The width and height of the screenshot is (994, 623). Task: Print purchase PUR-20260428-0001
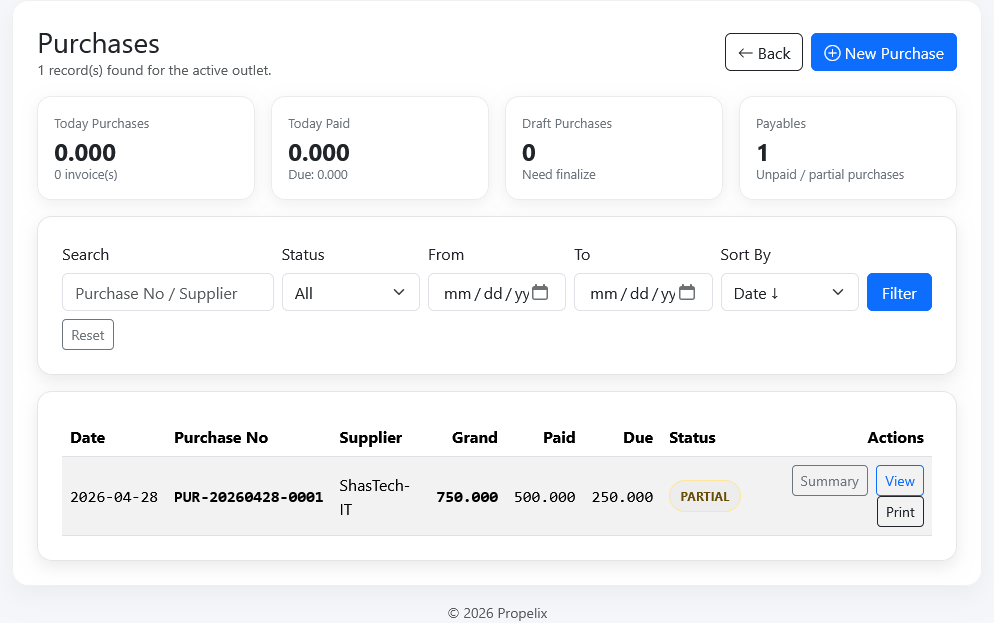(x=900, y=512)
